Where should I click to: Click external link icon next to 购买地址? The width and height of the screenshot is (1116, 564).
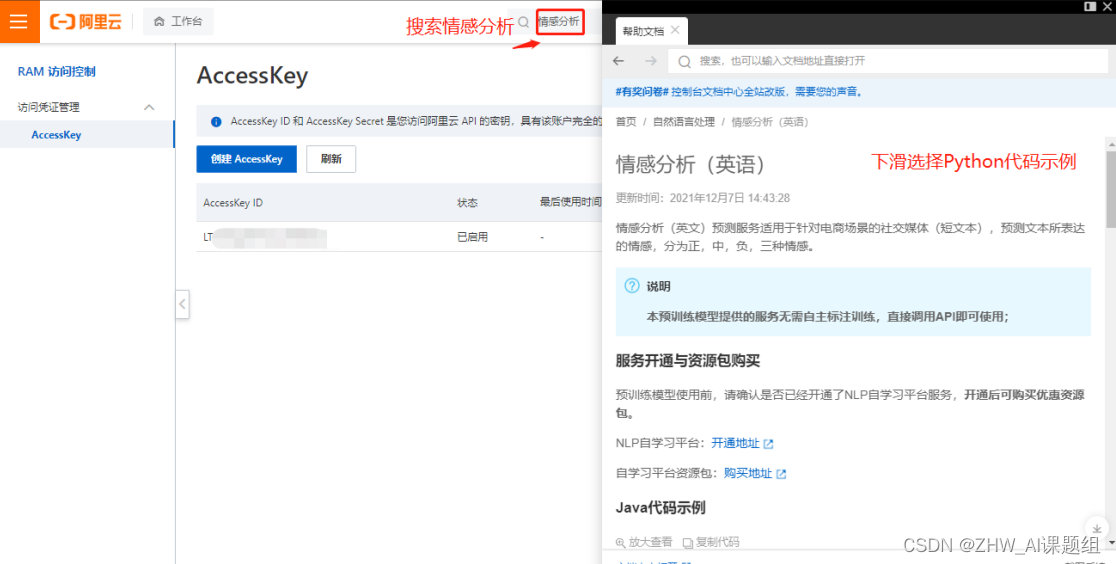coord(781,474)
